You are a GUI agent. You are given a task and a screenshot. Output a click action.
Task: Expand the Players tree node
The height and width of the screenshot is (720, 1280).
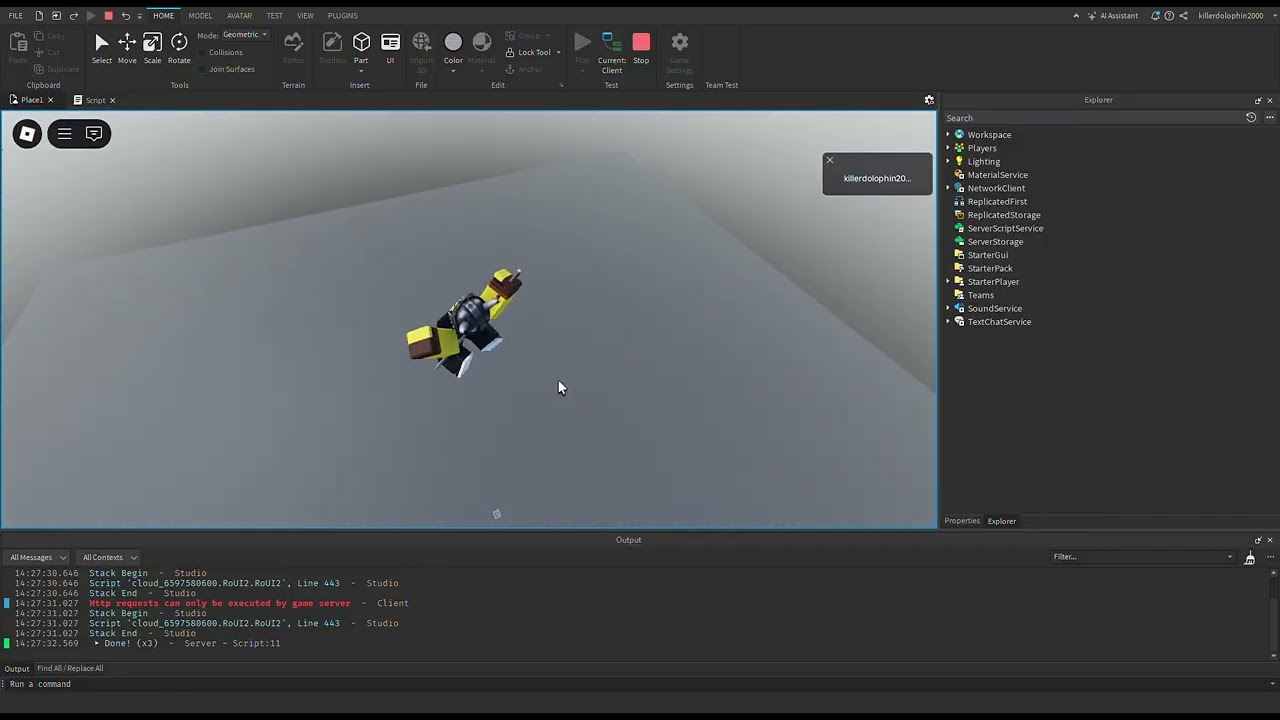[948, 148]
